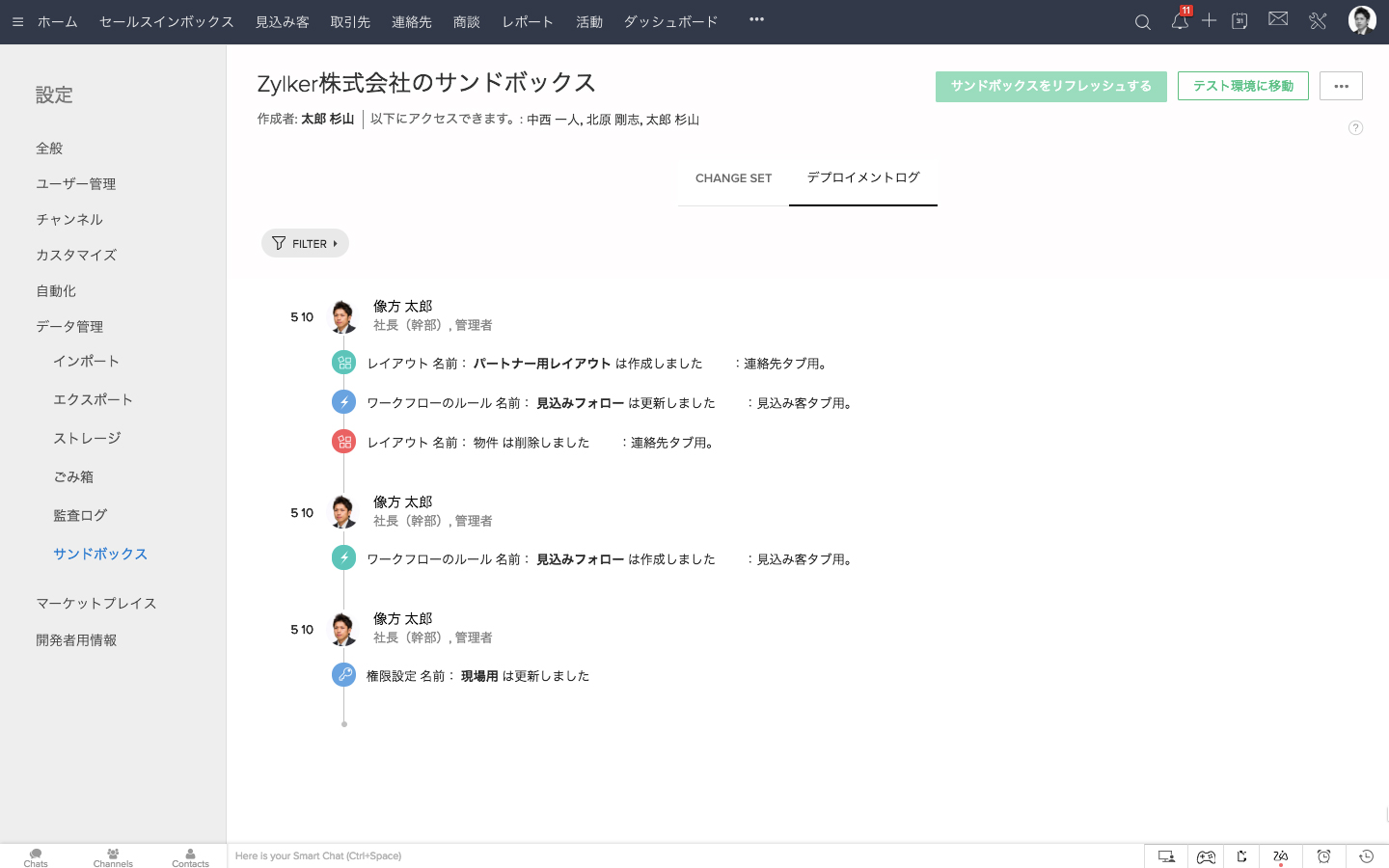This screenshot has height=868, width=1389.
Task: Open ホーム in the top navigation
Action: tap(58, 21)
